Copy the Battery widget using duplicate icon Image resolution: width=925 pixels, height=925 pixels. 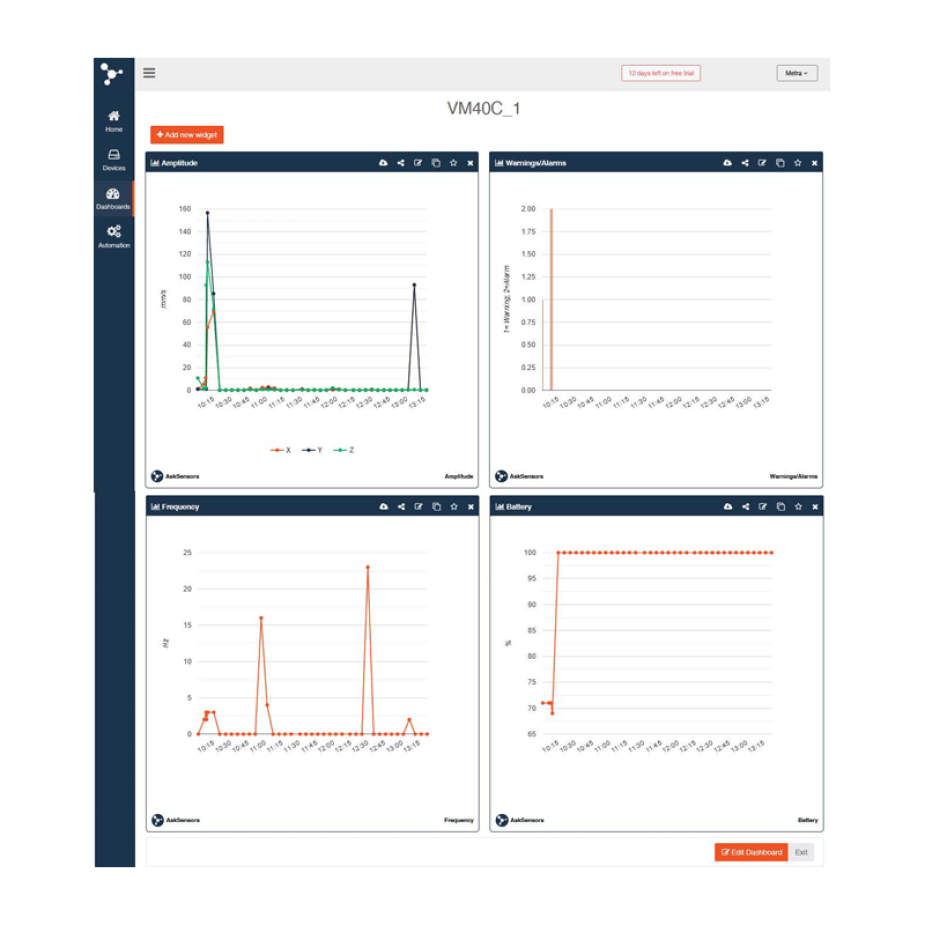[780, 507]
